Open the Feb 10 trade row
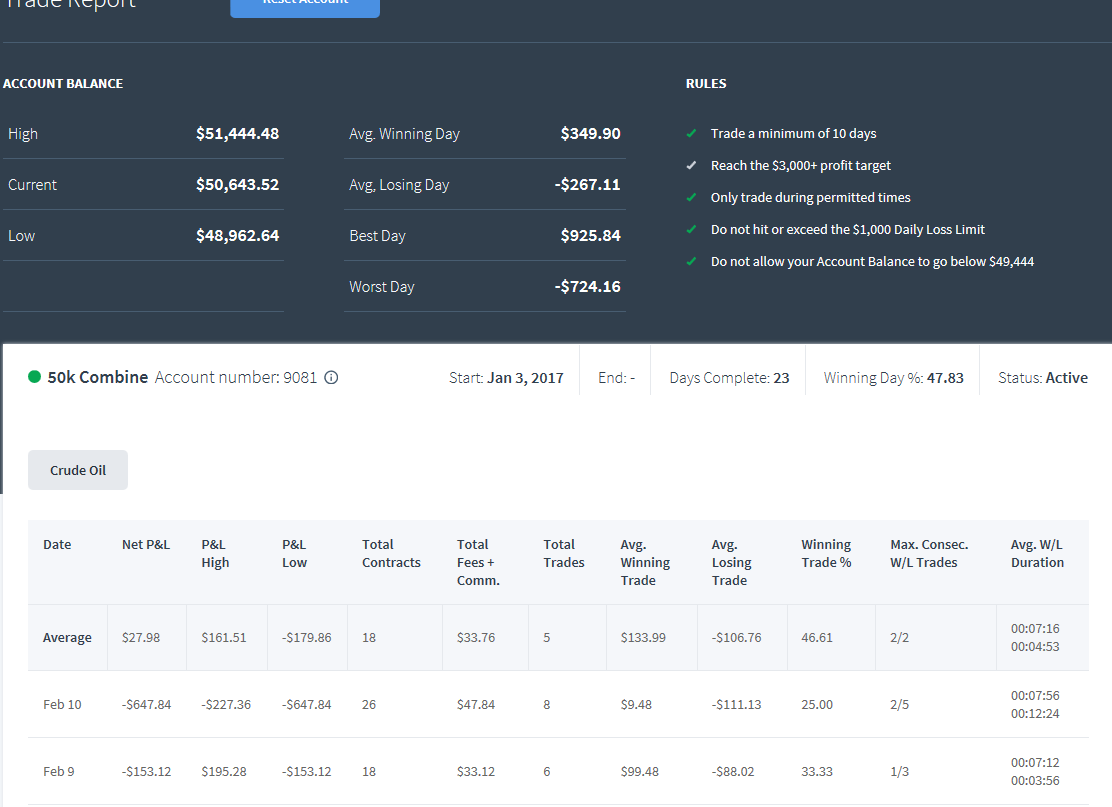Viewport: 1112px width, 807px height. [558, 704]
